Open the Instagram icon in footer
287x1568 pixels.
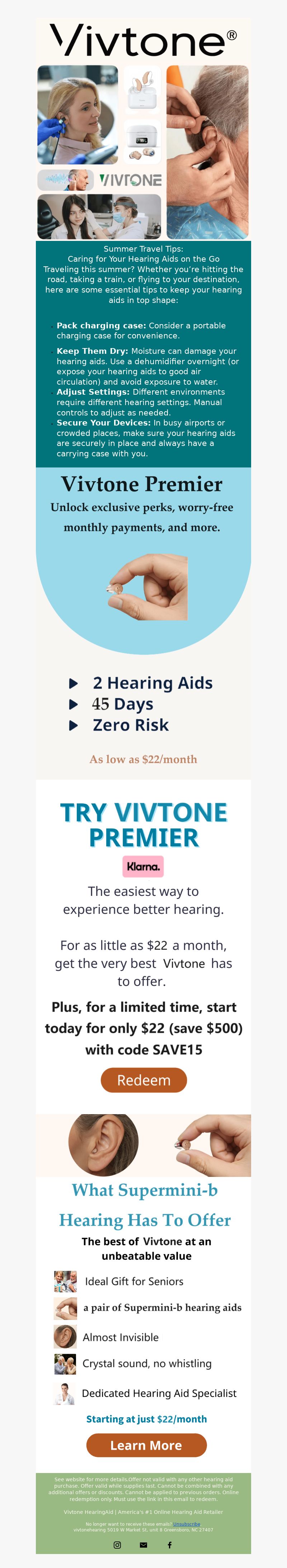(117, 1545)
